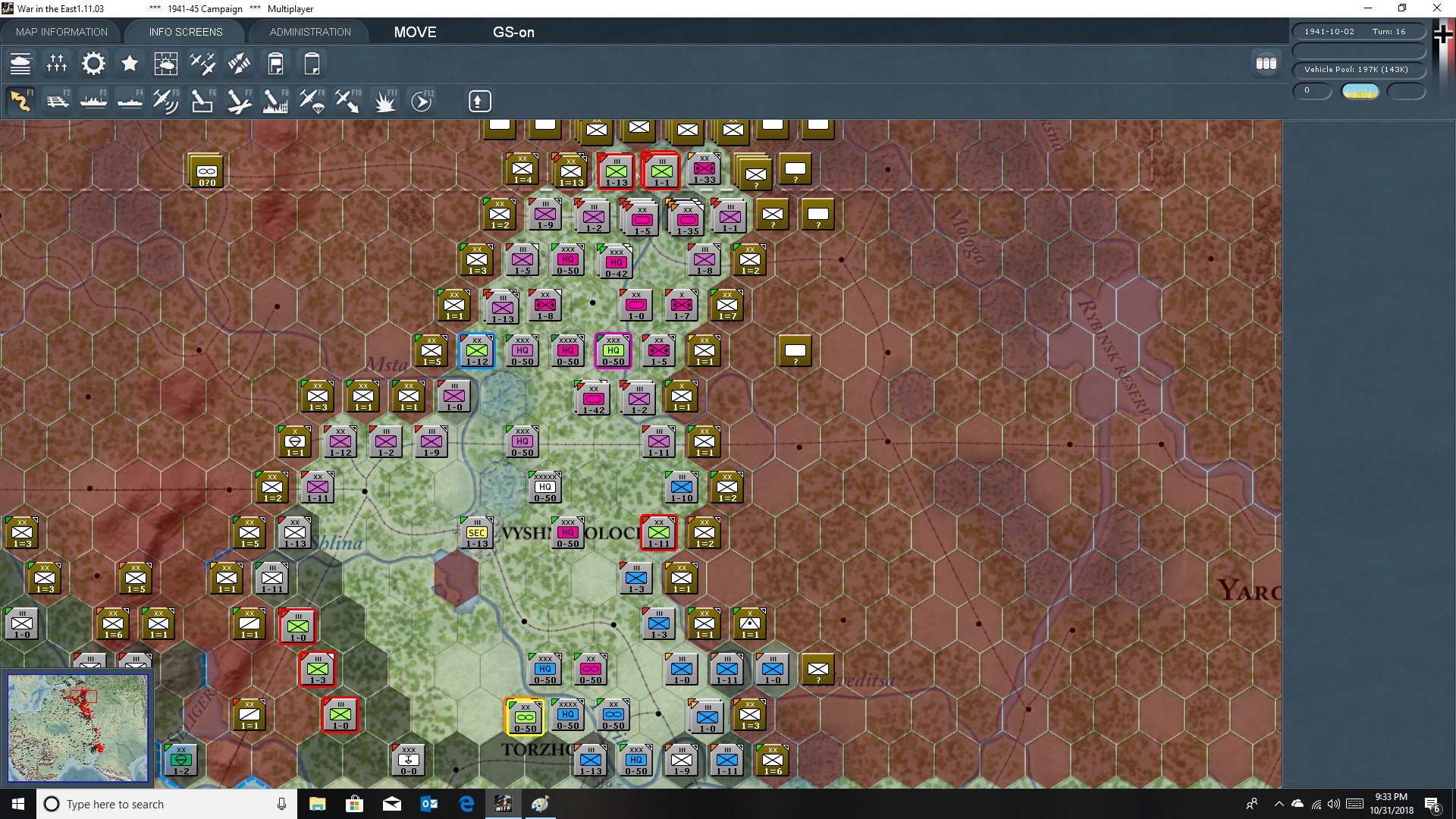Open game preferences via the gear icon

tap(93, 64)
